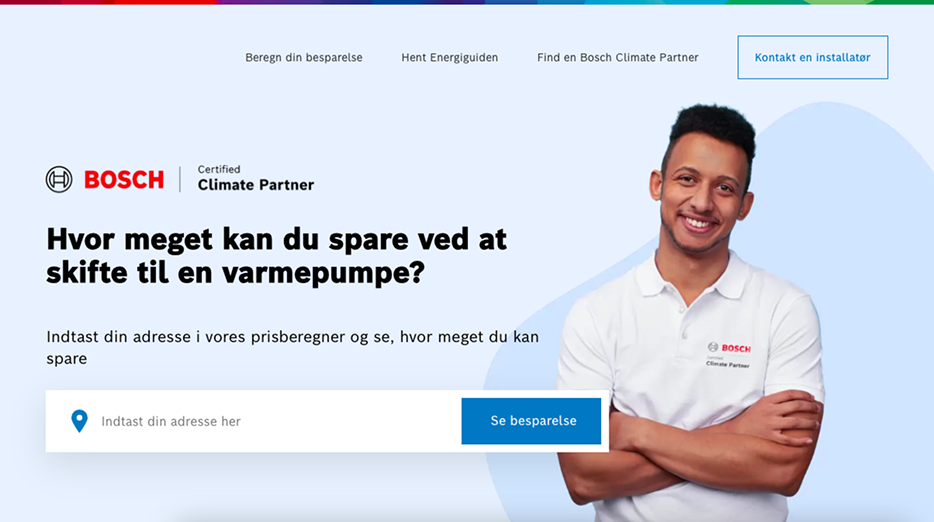934x522 pixels.
Task: Click the blue location pin icon
Action: tap(79, 421)
